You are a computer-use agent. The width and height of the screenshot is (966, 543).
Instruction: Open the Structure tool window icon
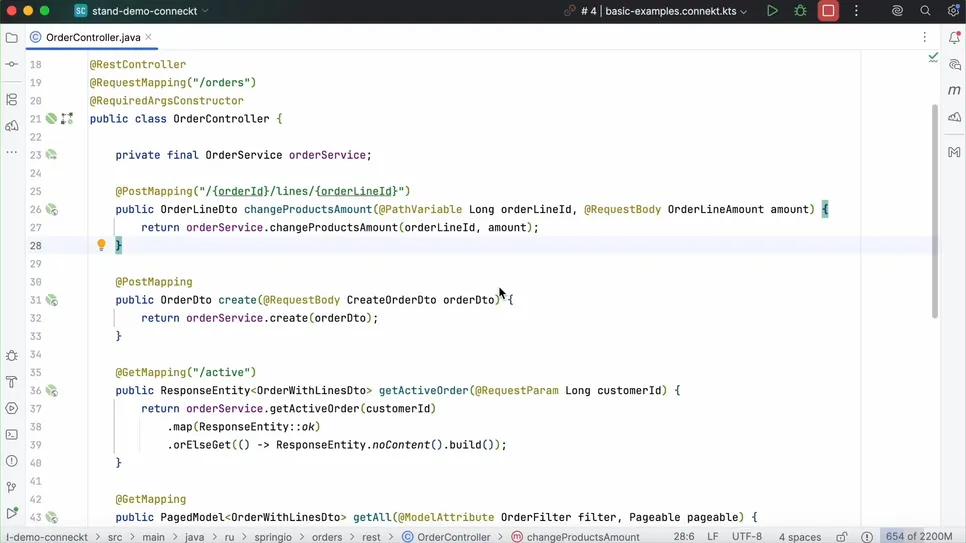coord(12,99)
